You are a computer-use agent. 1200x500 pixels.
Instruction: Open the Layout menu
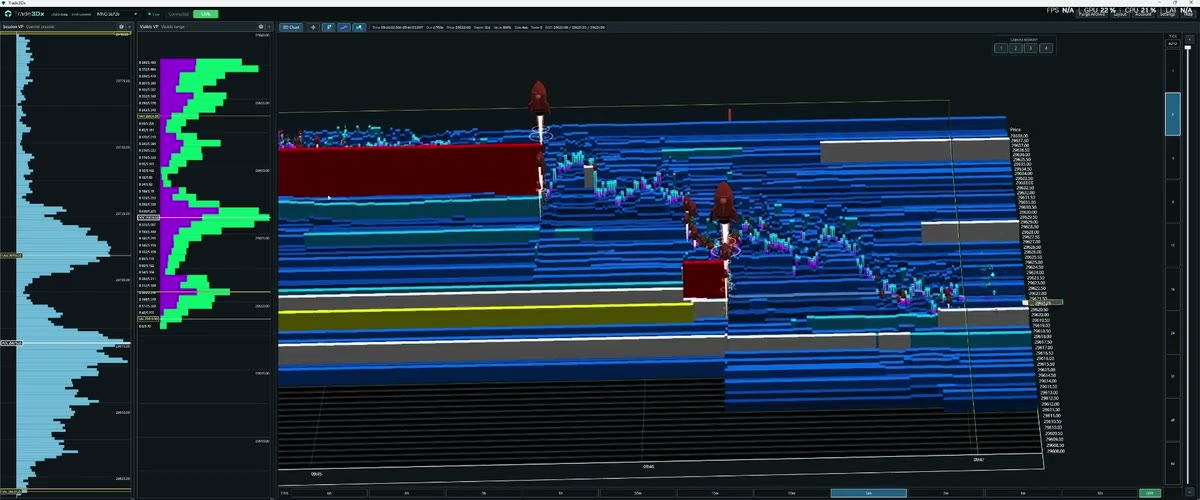[1121, 14]
